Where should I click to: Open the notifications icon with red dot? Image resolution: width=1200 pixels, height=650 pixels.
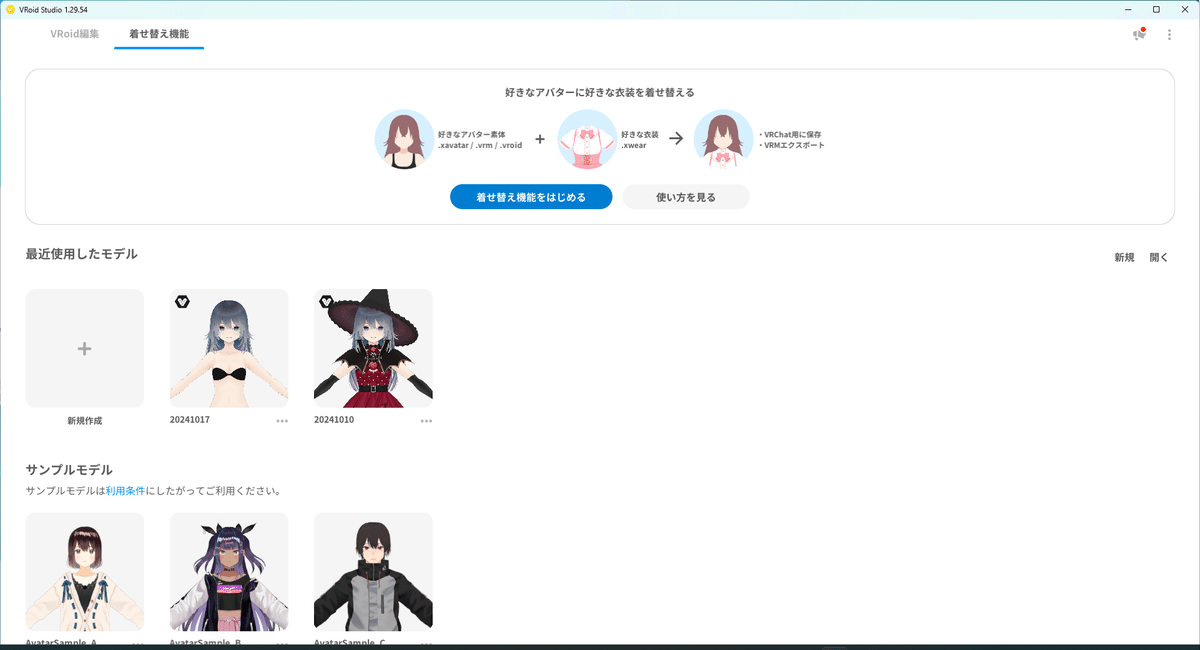tap(1139, 34)
